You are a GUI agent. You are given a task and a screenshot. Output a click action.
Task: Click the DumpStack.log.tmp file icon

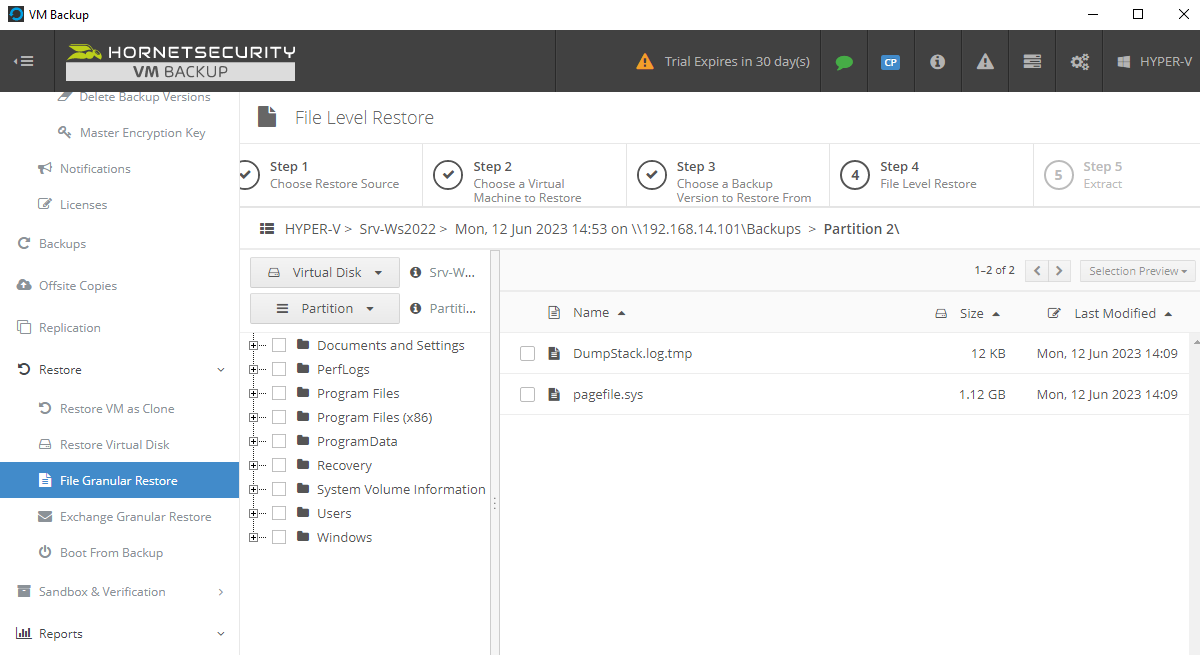point(554,353)
